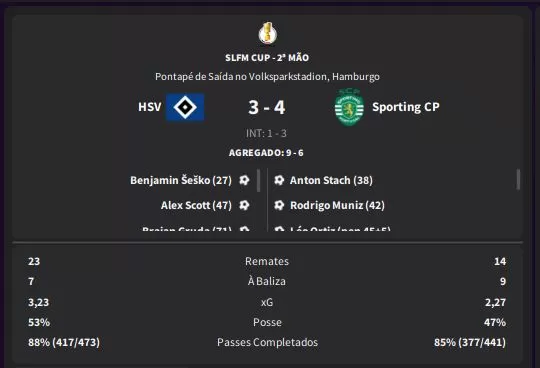540x368 pixels.
Task: Click goal ball icon beside Rodrigo Muniz
Action: coord(279,205)
